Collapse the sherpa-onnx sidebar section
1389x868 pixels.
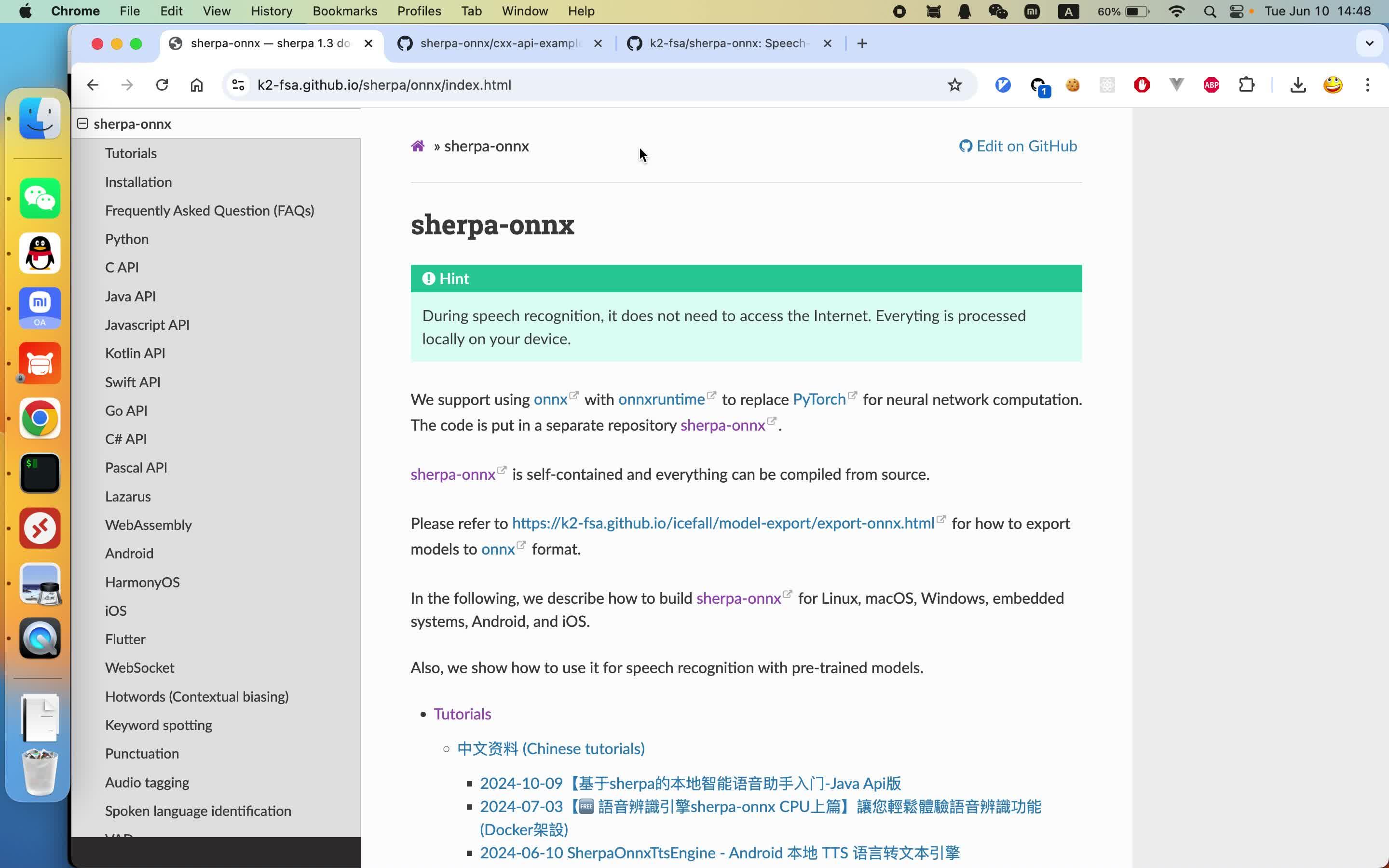82,123
